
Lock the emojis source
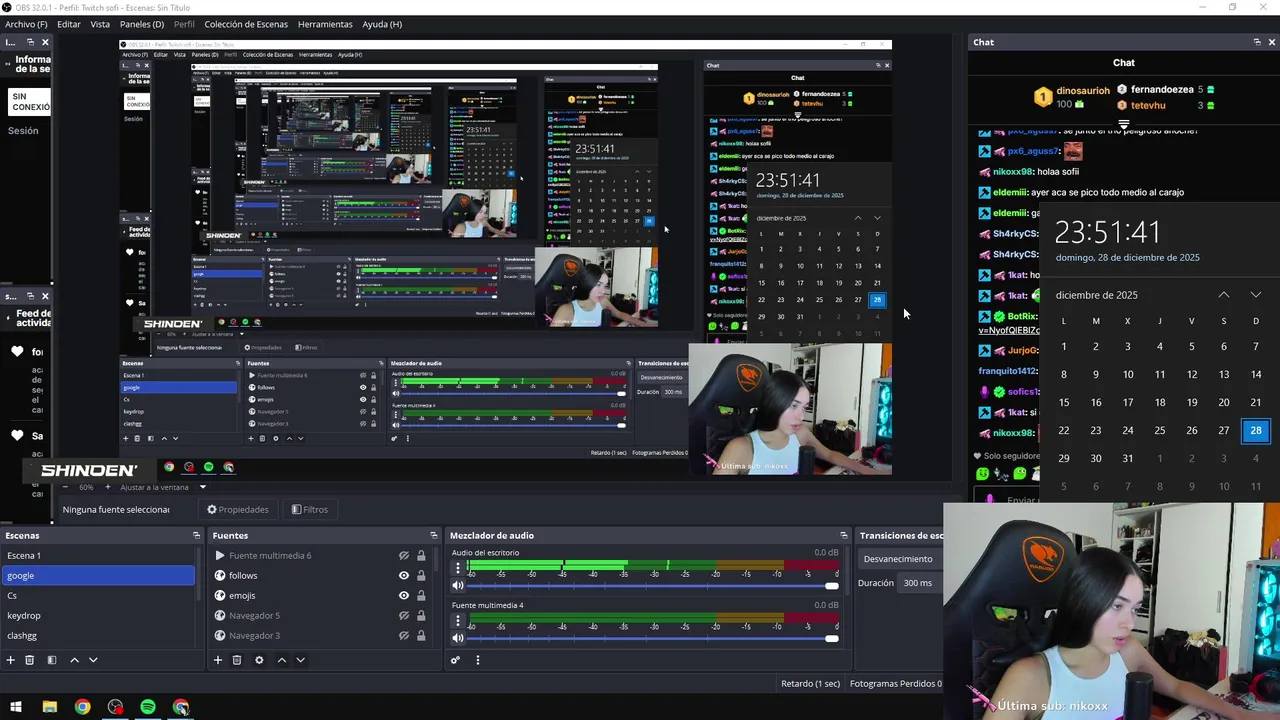(421, 596)
